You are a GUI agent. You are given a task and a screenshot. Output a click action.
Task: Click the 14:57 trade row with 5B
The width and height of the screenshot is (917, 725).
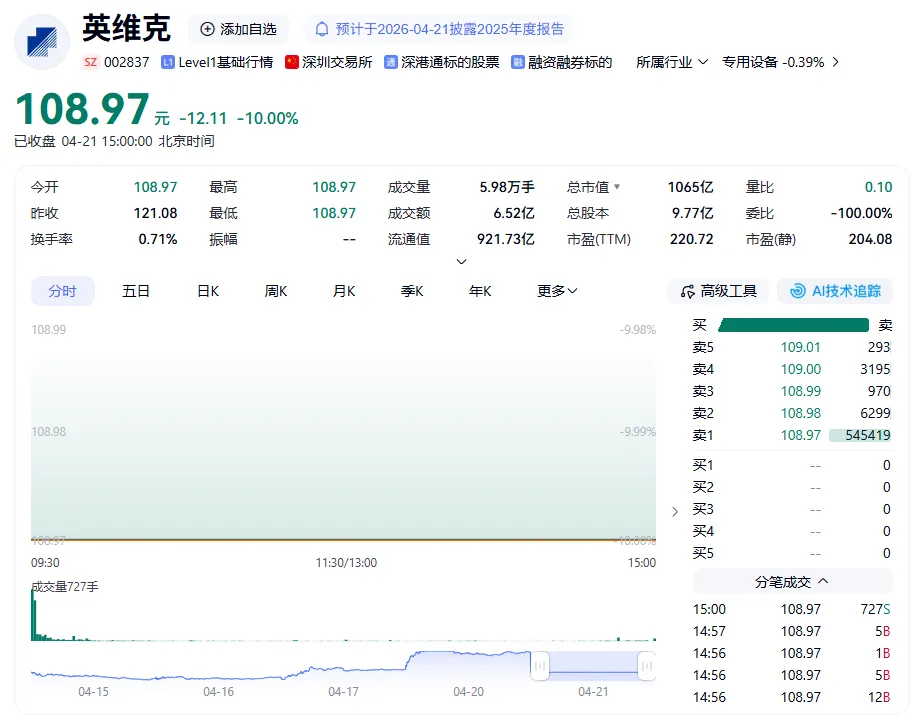[x=791, y=631]
